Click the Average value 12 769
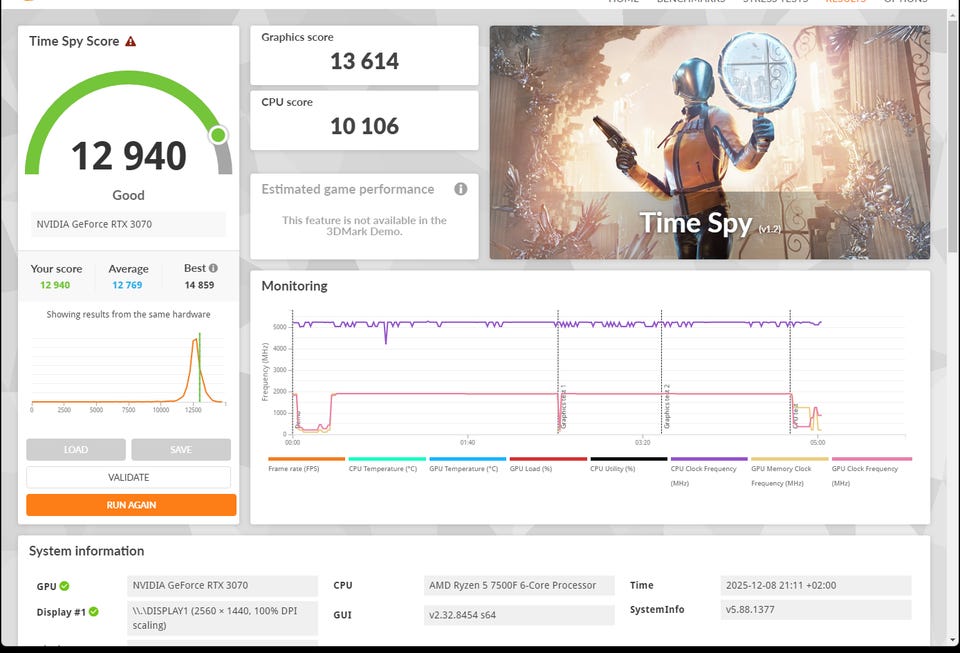 click(x=127, y=285)
